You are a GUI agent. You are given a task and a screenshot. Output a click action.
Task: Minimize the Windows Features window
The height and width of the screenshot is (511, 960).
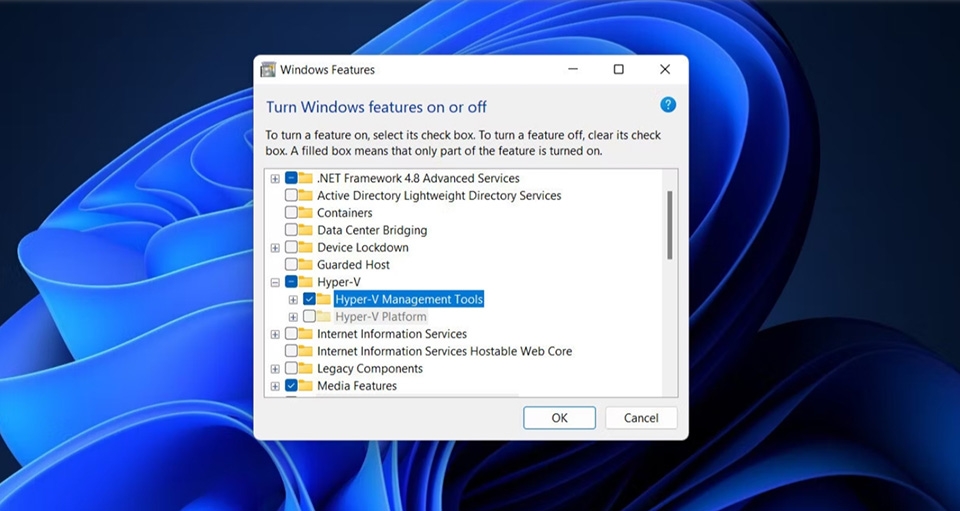(x=573, y=70)
